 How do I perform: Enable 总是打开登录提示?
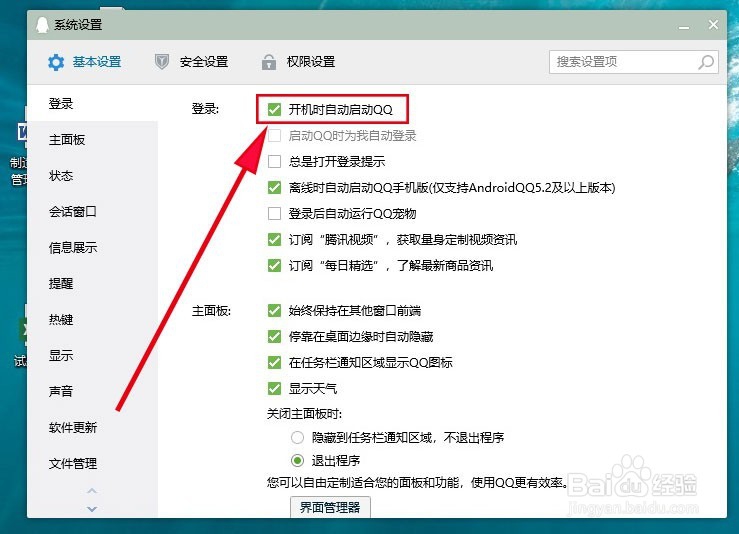(x=274, y=162)
